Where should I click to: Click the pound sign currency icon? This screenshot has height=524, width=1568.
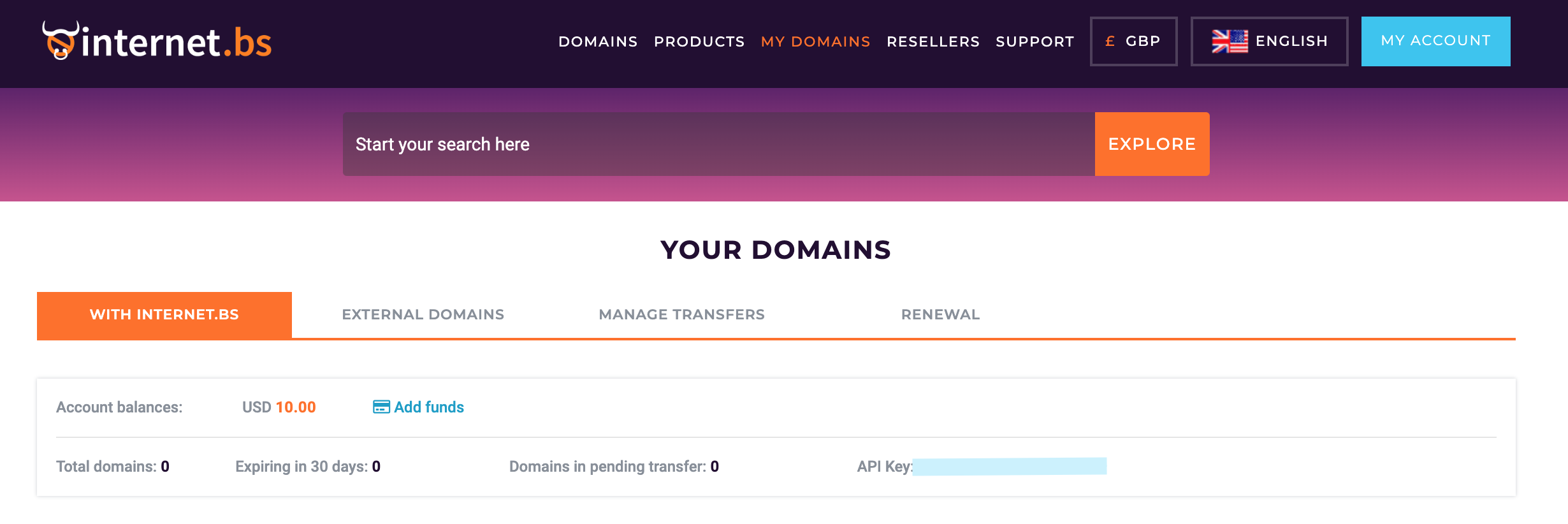[1110, 41]
